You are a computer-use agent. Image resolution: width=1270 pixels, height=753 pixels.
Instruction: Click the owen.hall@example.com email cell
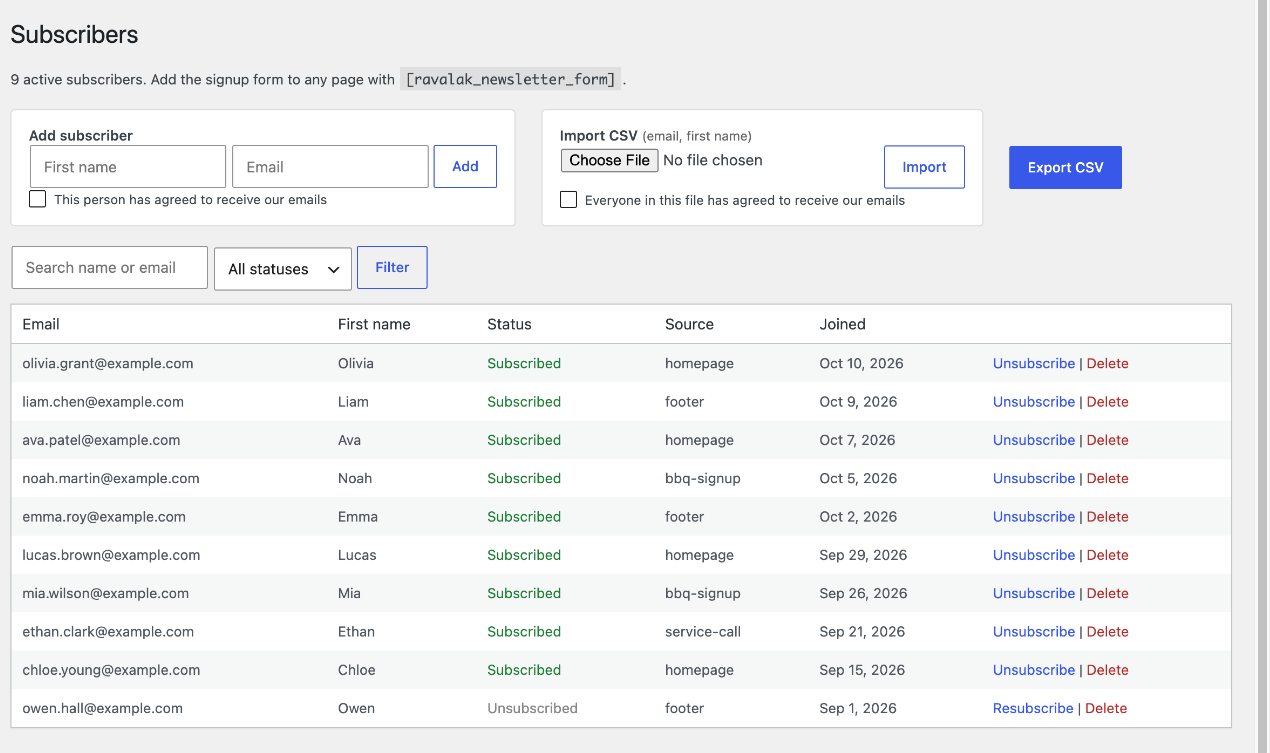pos(102,708)
